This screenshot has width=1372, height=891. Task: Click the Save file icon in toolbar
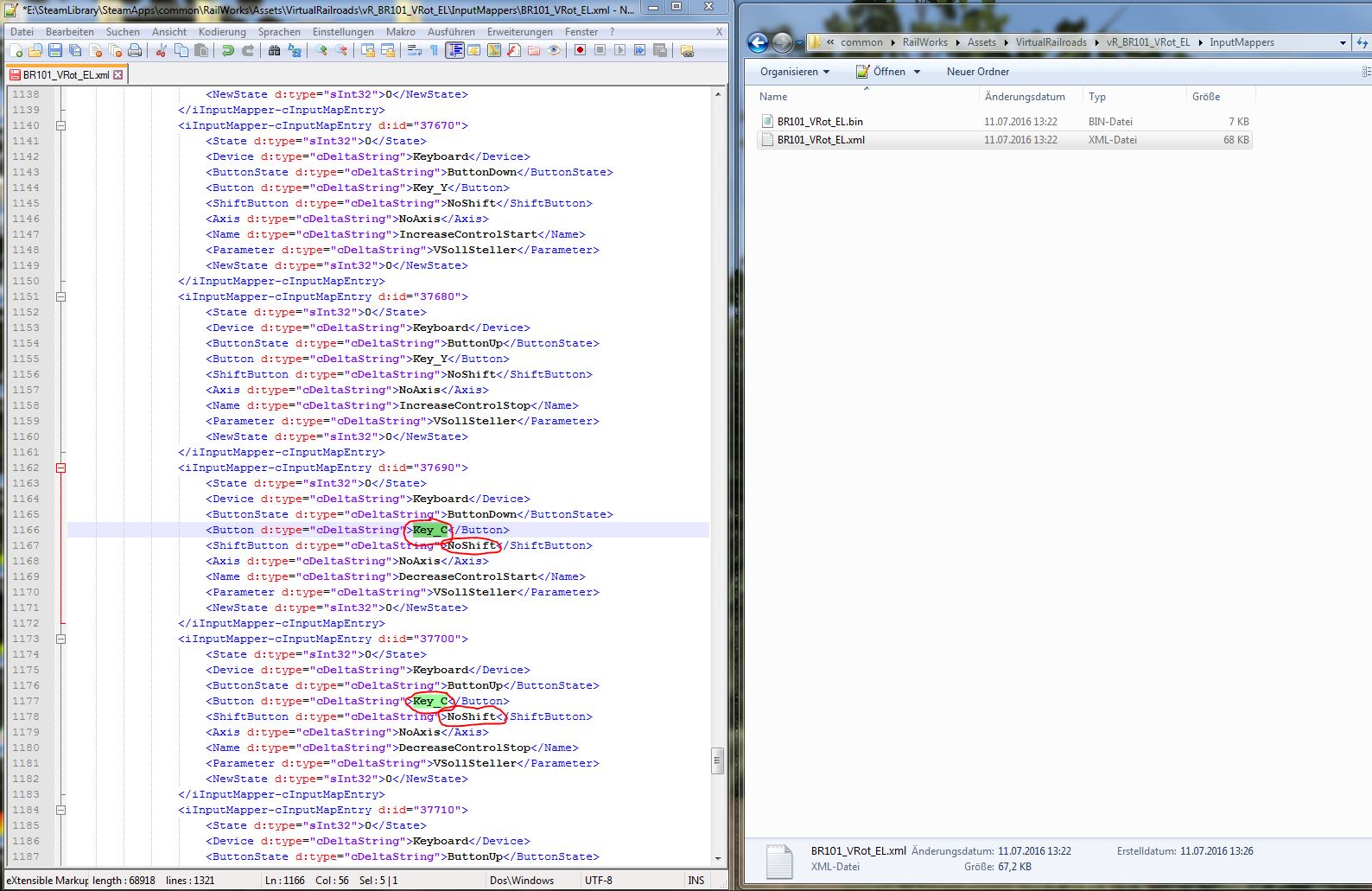point(55,51)
